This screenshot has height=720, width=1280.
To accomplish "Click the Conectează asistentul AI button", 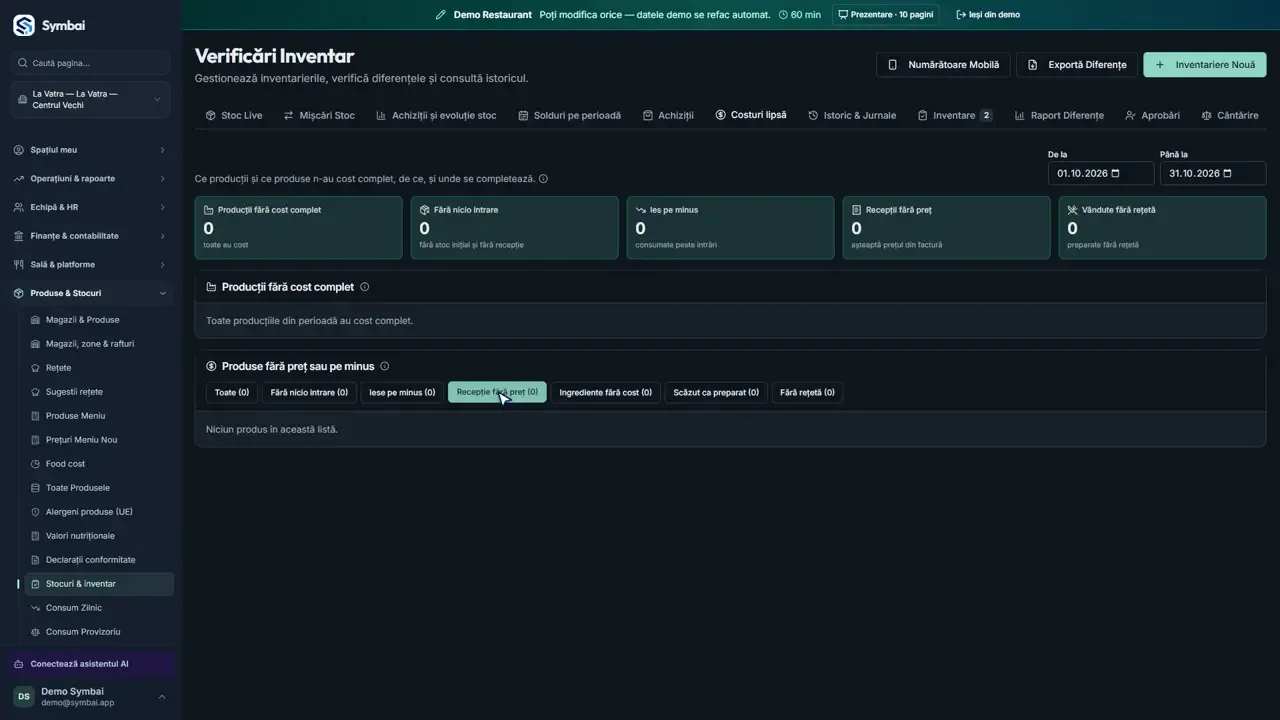I will [x=90, y=664].
